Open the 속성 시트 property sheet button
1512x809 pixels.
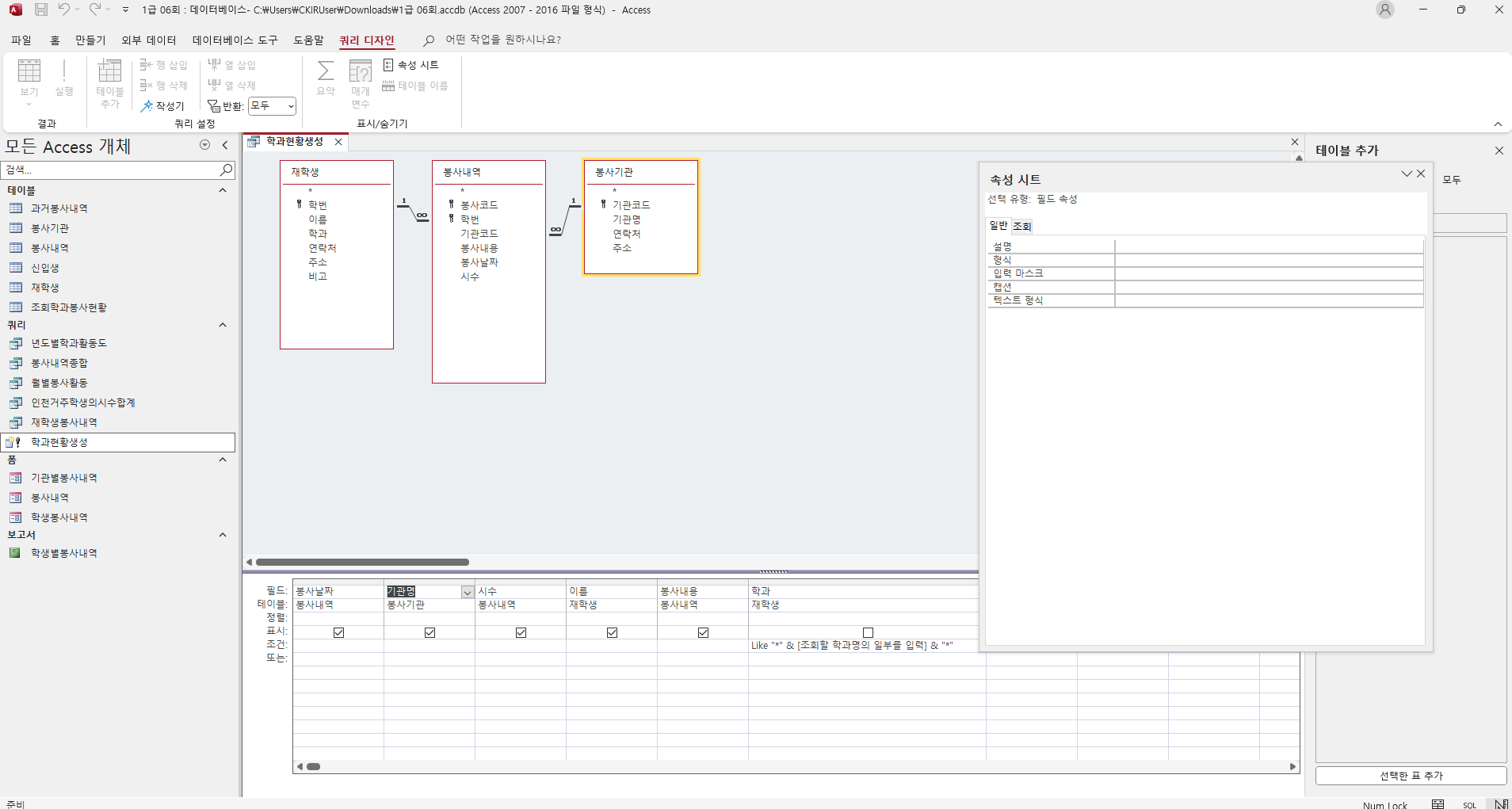coord(410,65)
